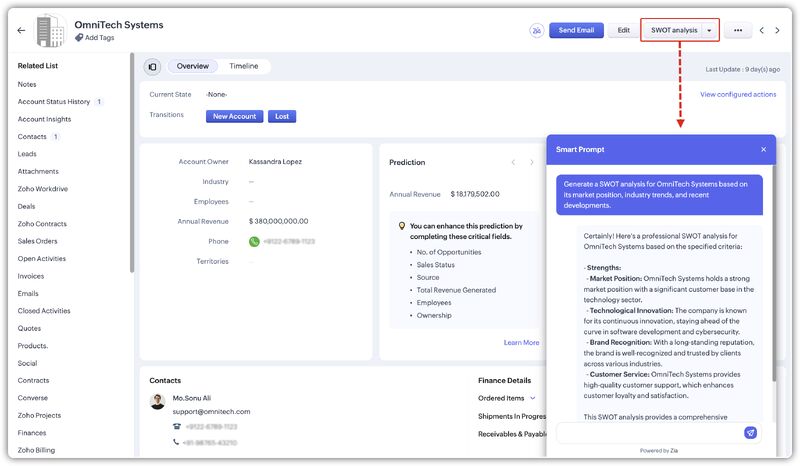Click Shipments In Progress in Finance Details
Viewport: 800px width, 466px height.
(512, 416)
